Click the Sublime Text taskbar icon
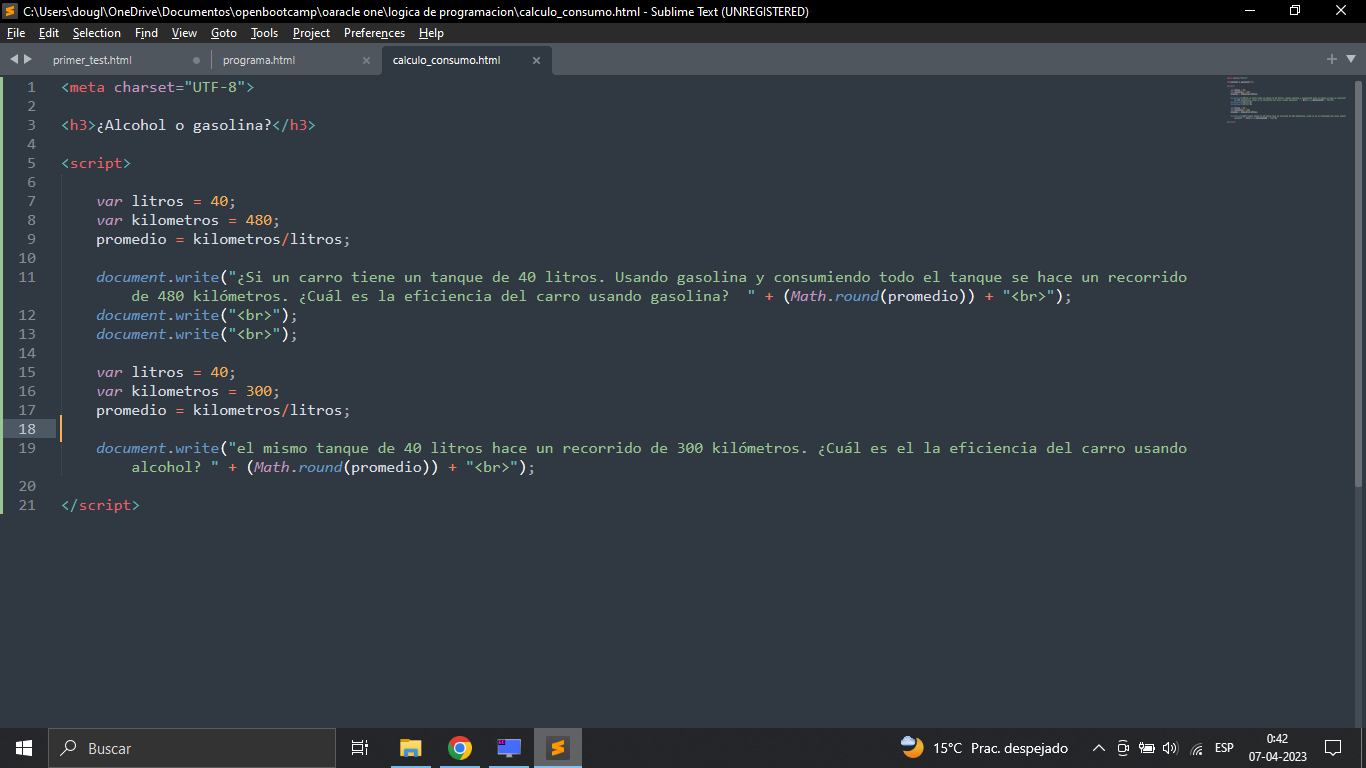 (x=558, y=748)
